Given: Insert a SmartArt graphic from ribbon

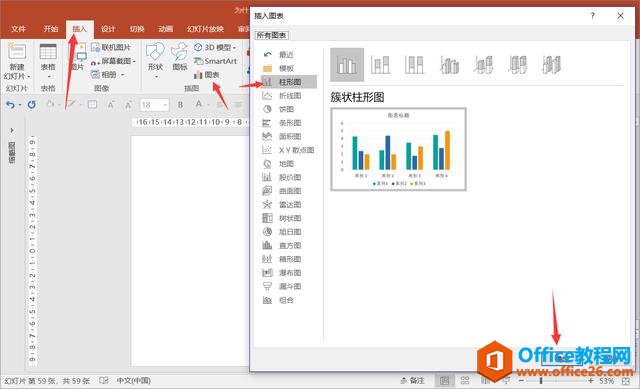Looking at the screenshot, I should 216,61.
